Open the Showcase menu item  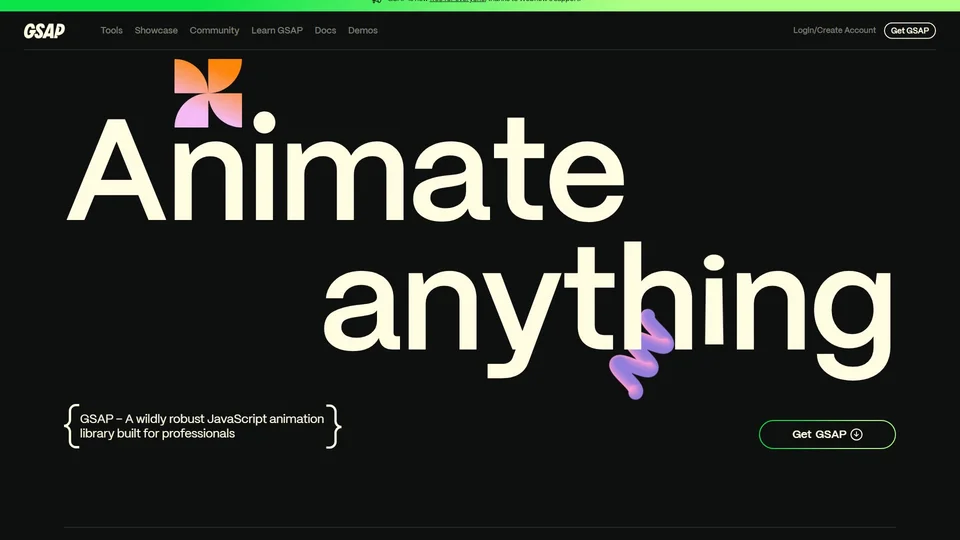156,30
